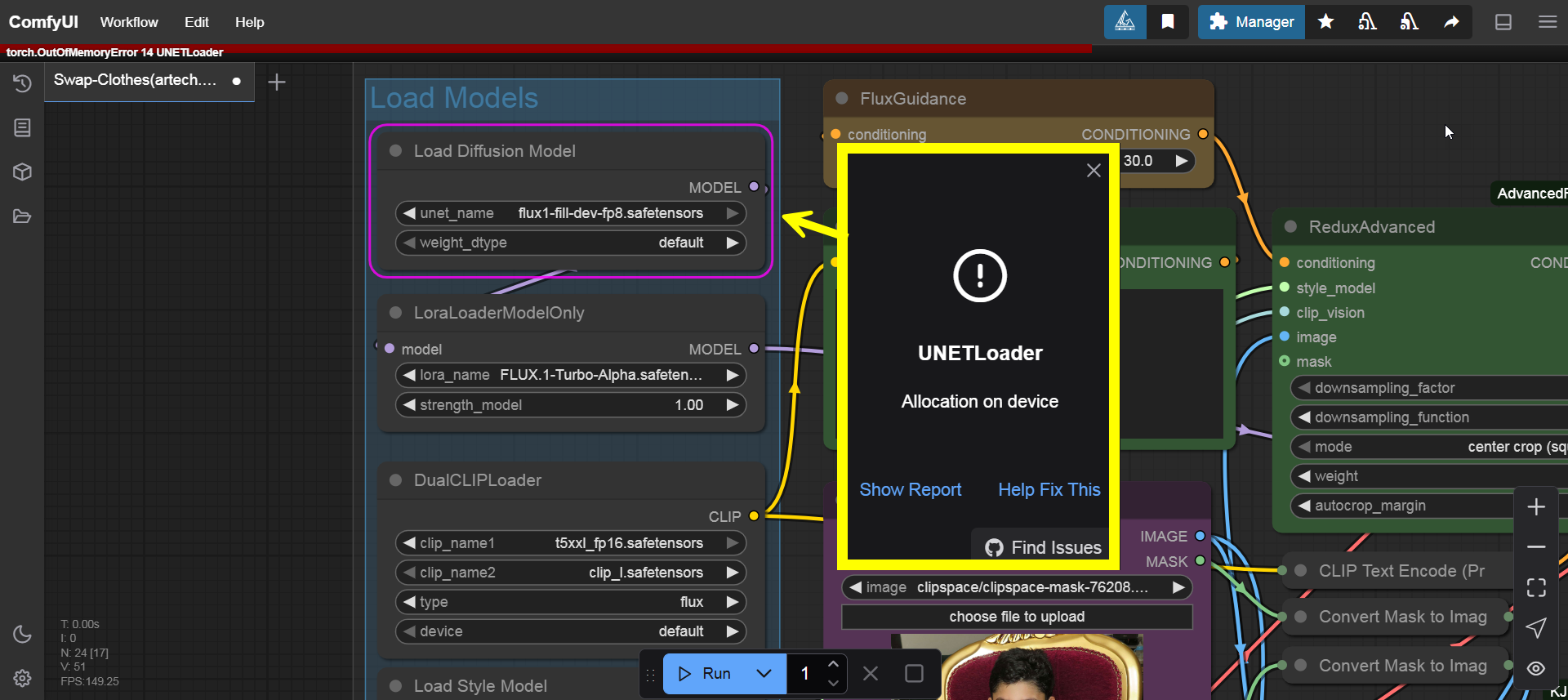Viewport: 1568px width, 700px height.
Task: Open the weight_dtype default selector
Action: [570, 243]
